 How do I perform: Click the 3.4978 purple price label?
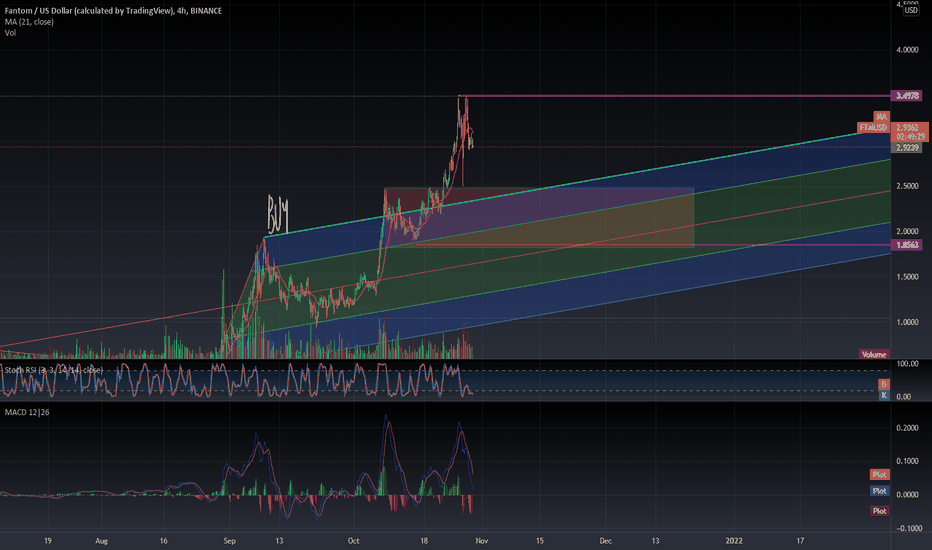[906, 96]
